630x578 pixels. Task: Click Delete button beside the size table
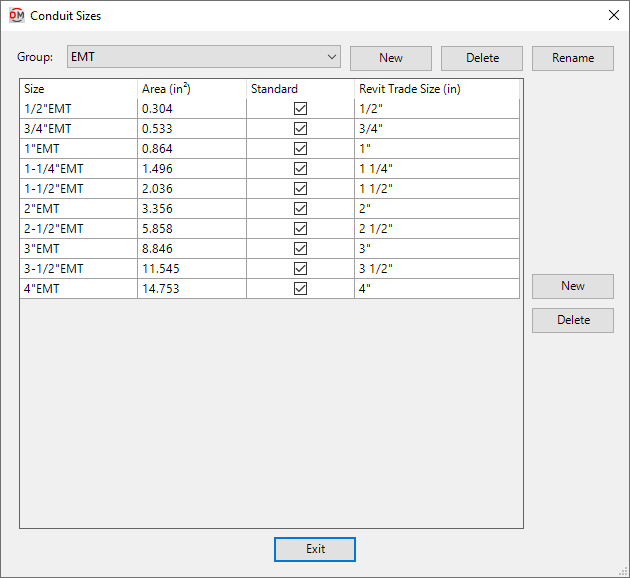[x=573, y=320]
